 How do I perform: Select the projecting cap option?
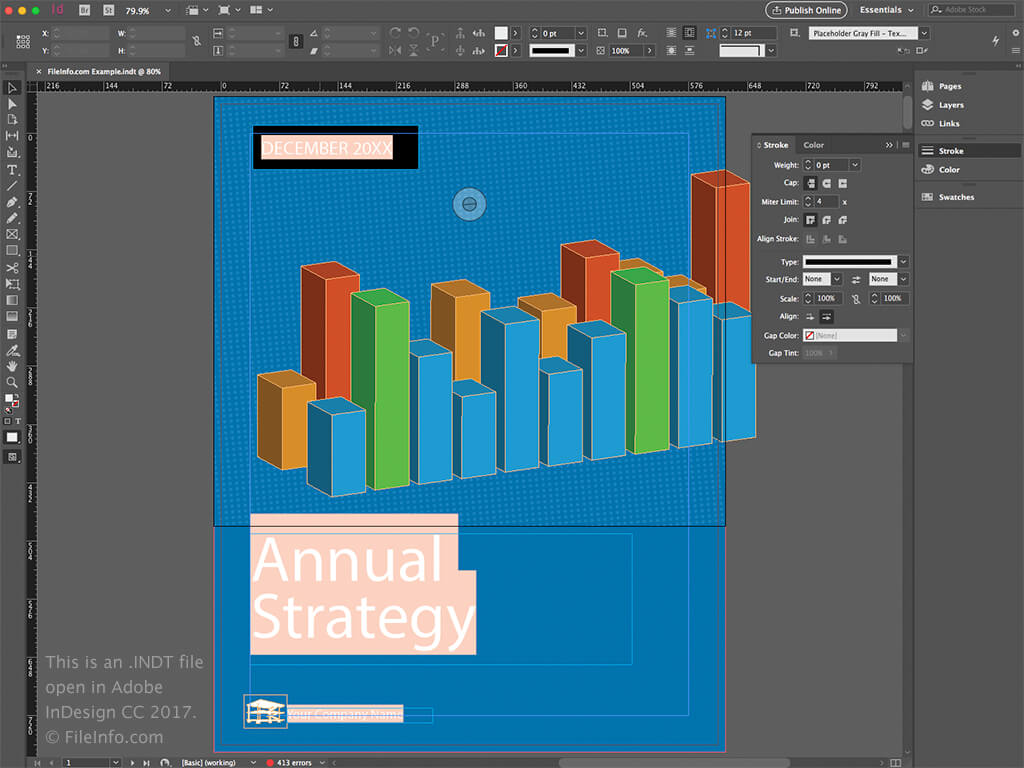coord(842,184)
